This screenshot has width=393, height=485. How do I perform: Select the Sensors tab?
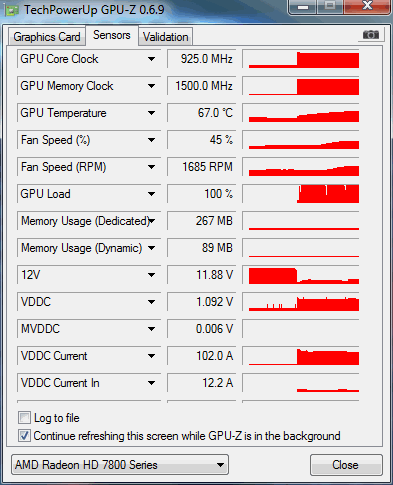pyautogui.click(x=112, y=35)
